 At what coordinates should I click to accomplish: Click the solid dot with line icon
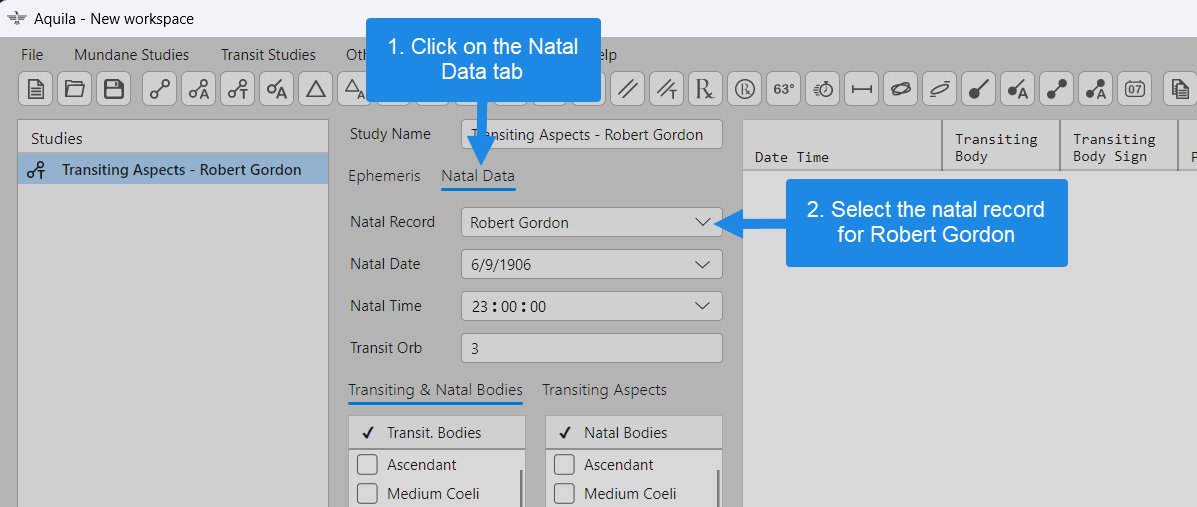979,89
